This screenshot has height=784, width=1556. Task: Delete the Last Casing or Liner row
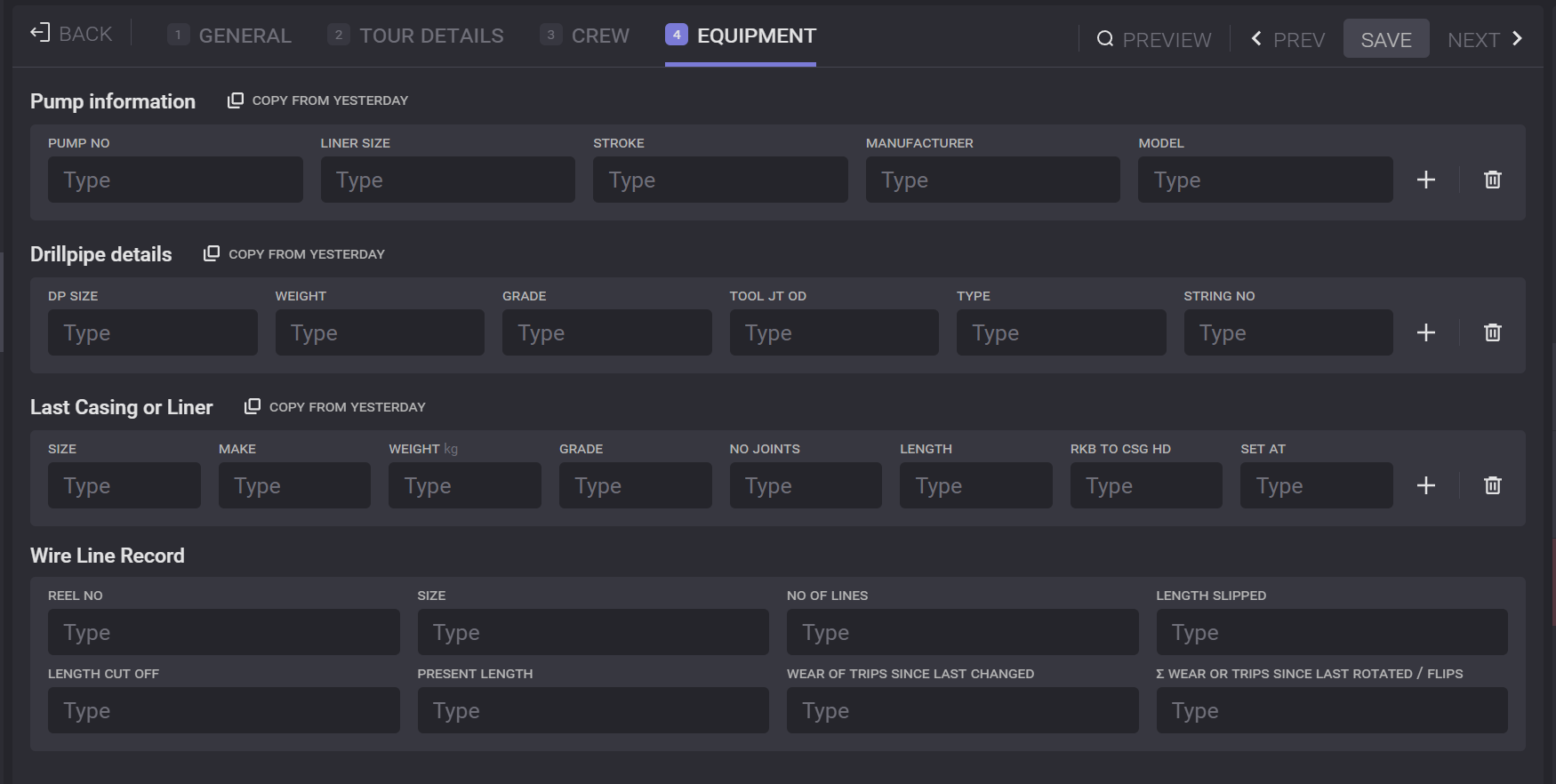point(1492,485)
